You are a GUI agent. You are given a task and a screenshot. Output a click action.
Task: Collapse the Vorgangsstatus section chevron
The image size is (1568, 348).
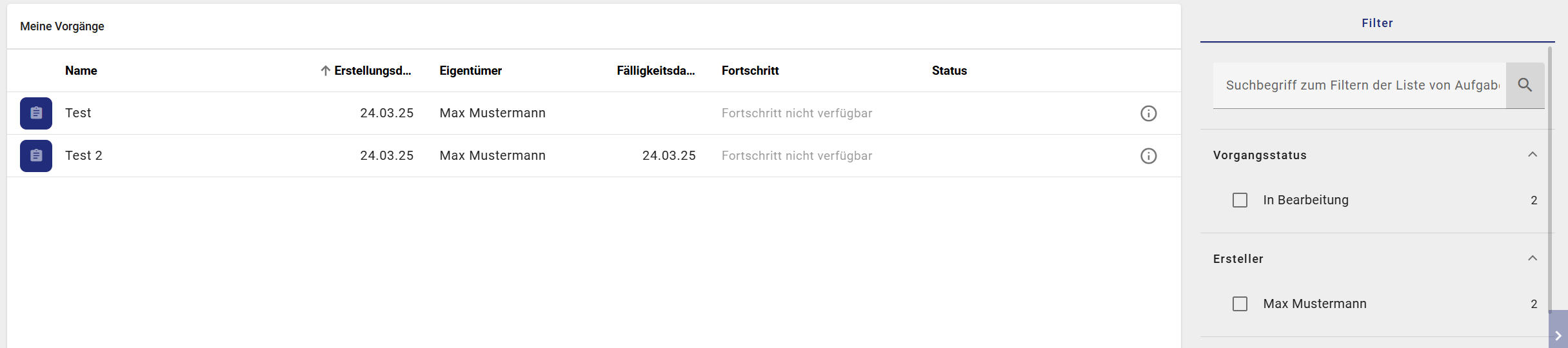tap(1533, 155)
